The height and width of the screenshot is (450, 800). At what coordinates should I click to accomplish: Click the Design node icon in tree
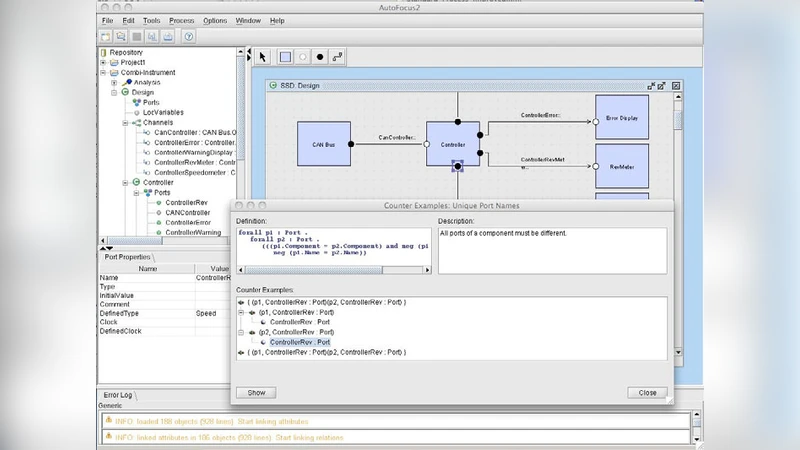[x=124, y=93]
